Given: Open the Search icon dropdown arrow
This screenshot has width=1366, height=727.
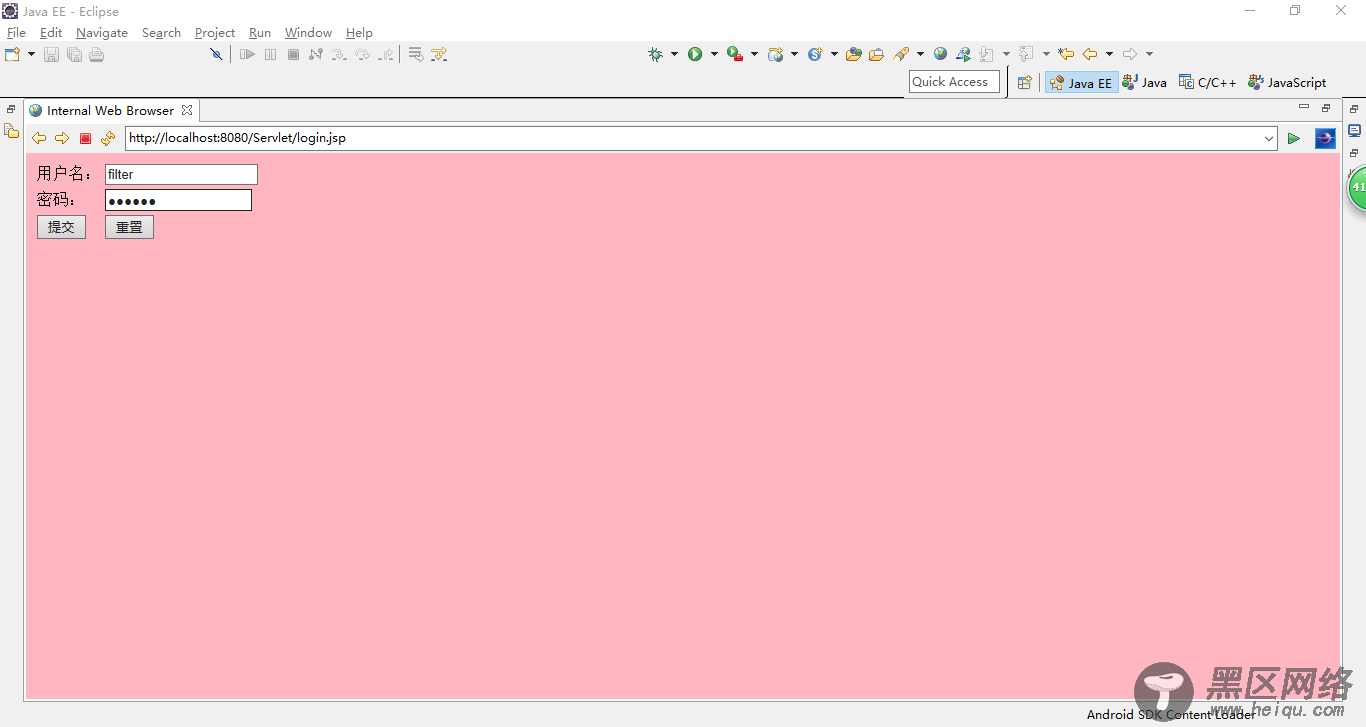Looking at the screenshot, I should click(x=920, y=54).
